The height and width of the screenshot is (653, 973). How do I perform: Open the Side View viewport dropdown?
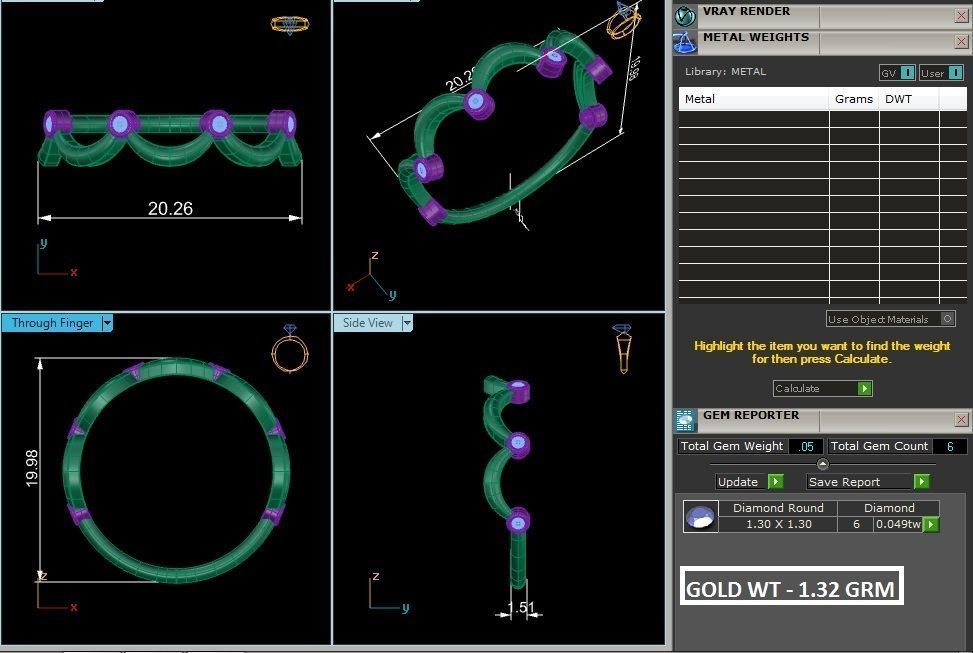click(x=407, y=323)
